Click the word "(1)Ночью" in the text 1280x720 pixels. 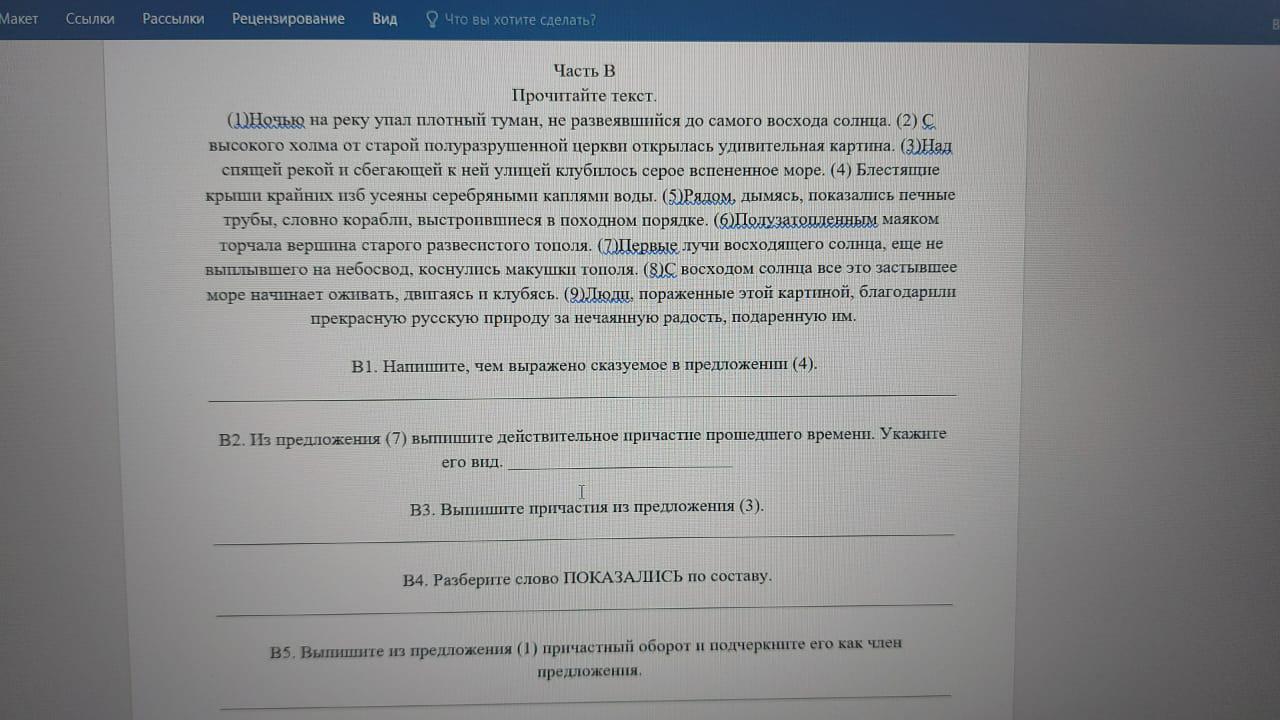(x=266, y=121)
